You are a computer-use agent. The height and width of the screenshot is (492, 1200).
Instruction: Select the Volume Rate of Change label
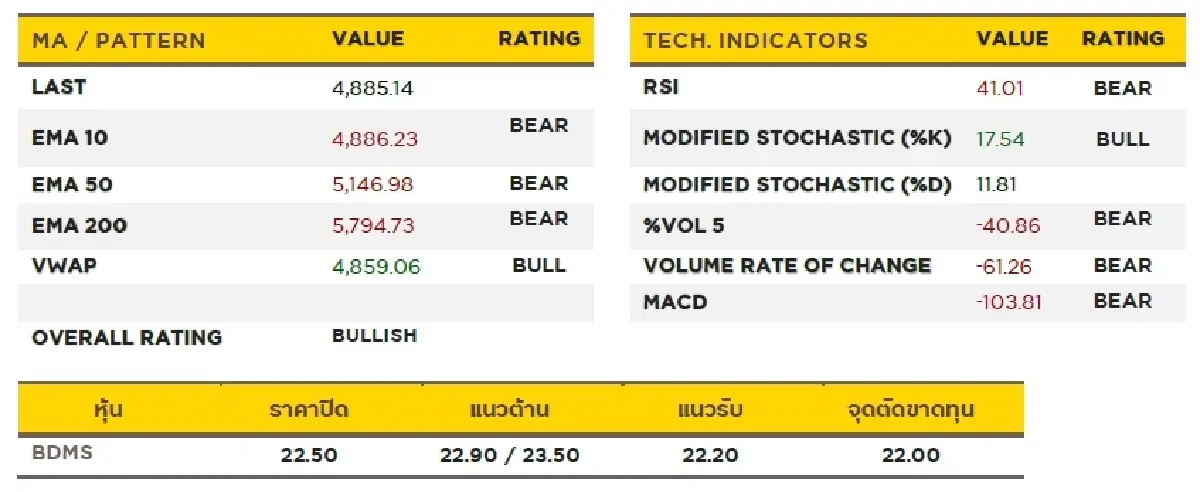click(x=787, y=266)
